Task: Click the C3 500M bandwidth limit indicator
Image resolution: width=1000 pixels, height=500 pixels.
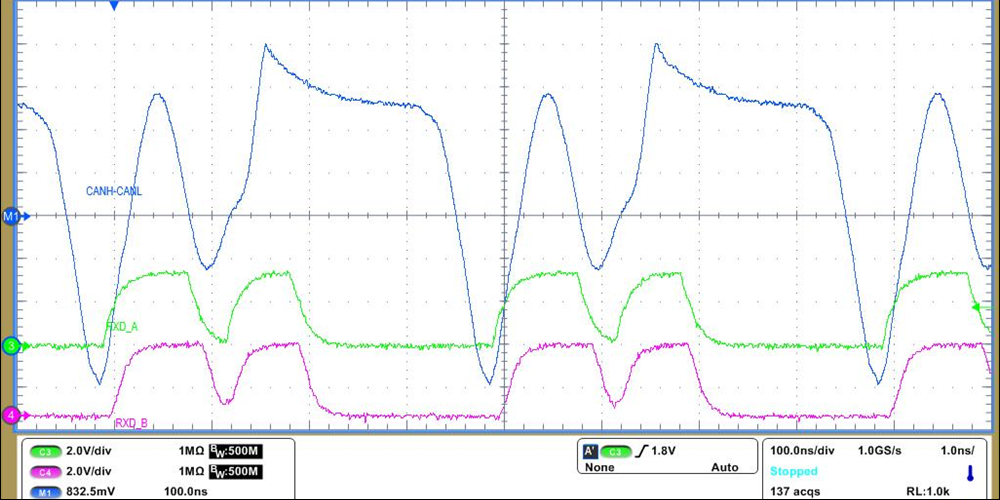Action: pyautogui.click(x=234, y=452)
